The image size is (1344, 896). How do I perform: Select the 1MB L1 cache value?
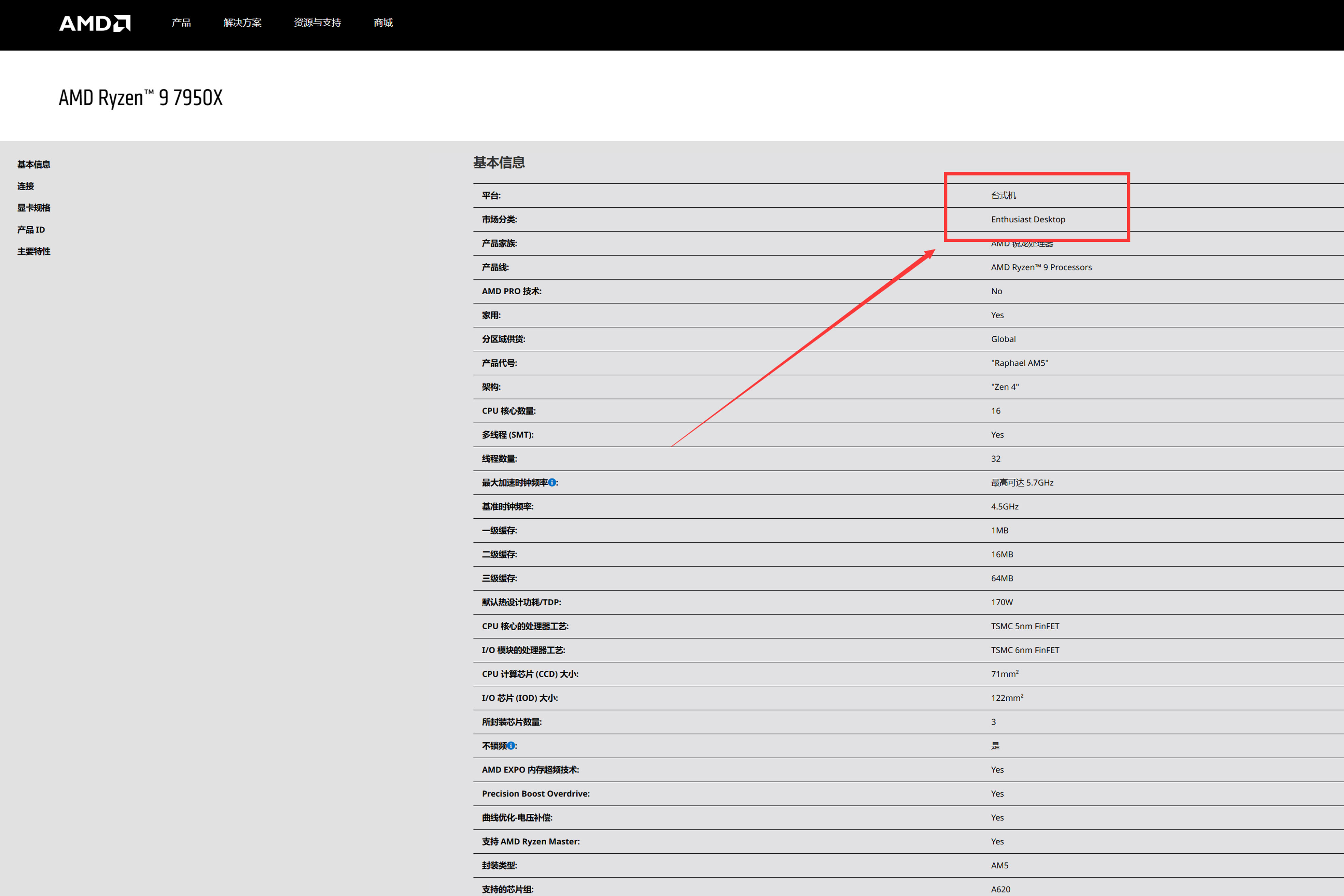pyautogui.click(x=999, y=531)
